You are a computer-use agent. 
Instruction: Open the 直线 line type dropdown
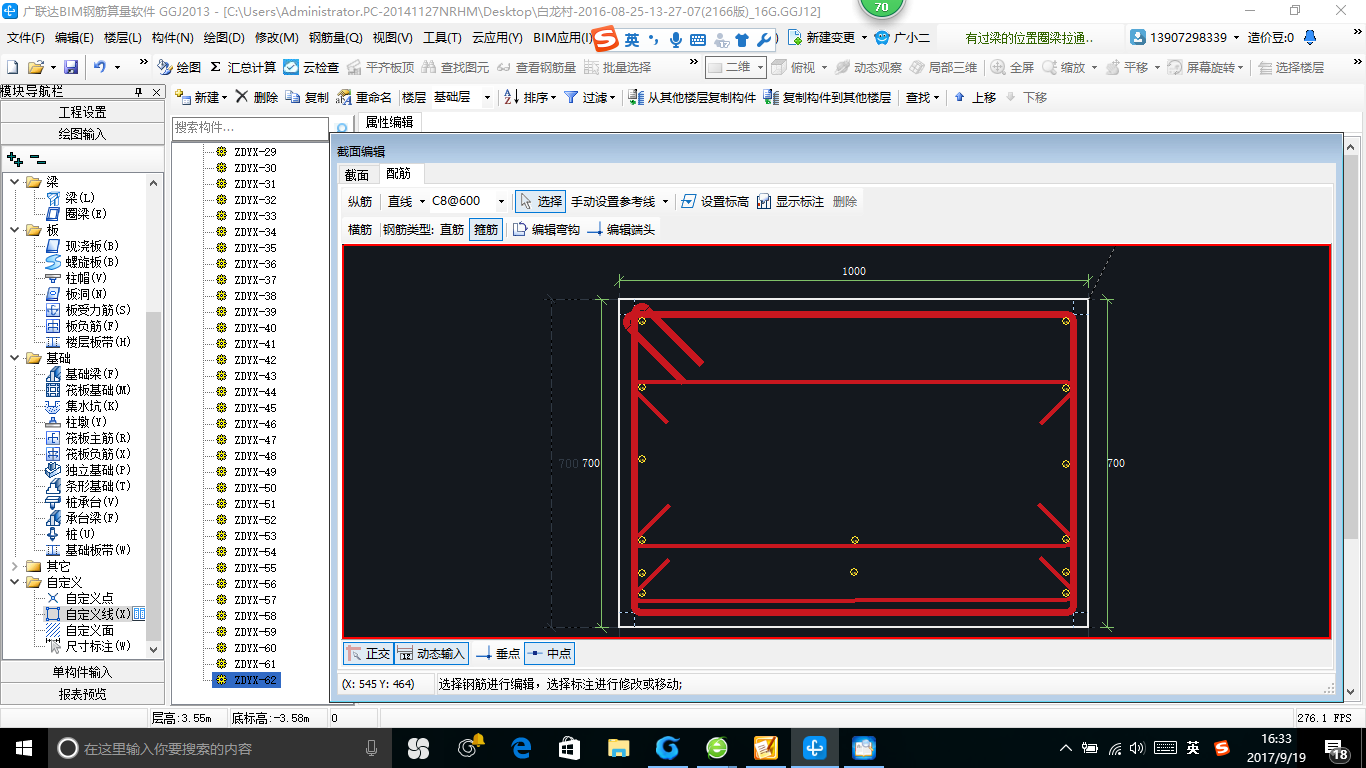tap(422, 201)
